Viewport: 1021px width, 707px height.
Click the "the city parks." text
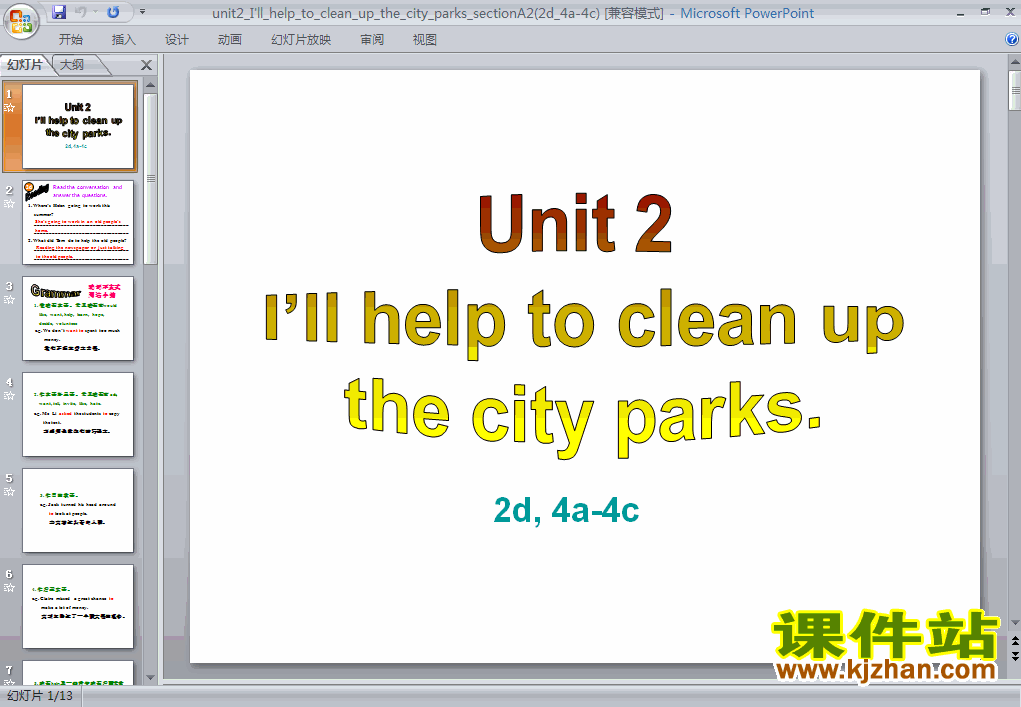(583, 417)
